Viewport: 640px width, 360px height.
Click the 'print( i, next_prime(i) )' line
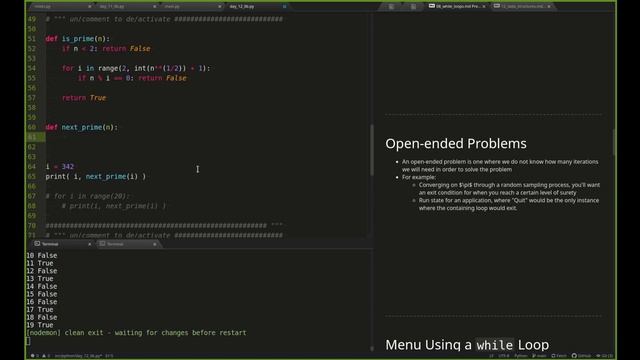pyautogui.click(x=96, y=176)
